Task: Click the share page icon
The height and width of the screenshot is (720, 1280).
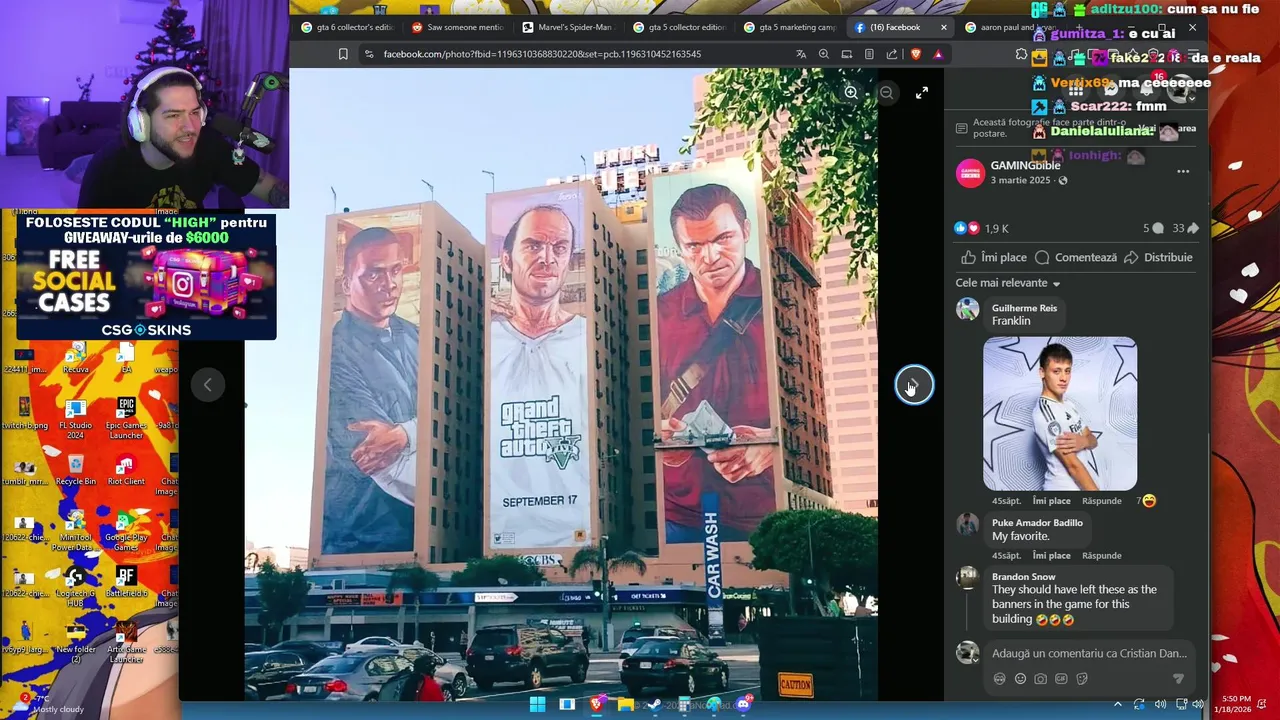Action: point(892,54)
